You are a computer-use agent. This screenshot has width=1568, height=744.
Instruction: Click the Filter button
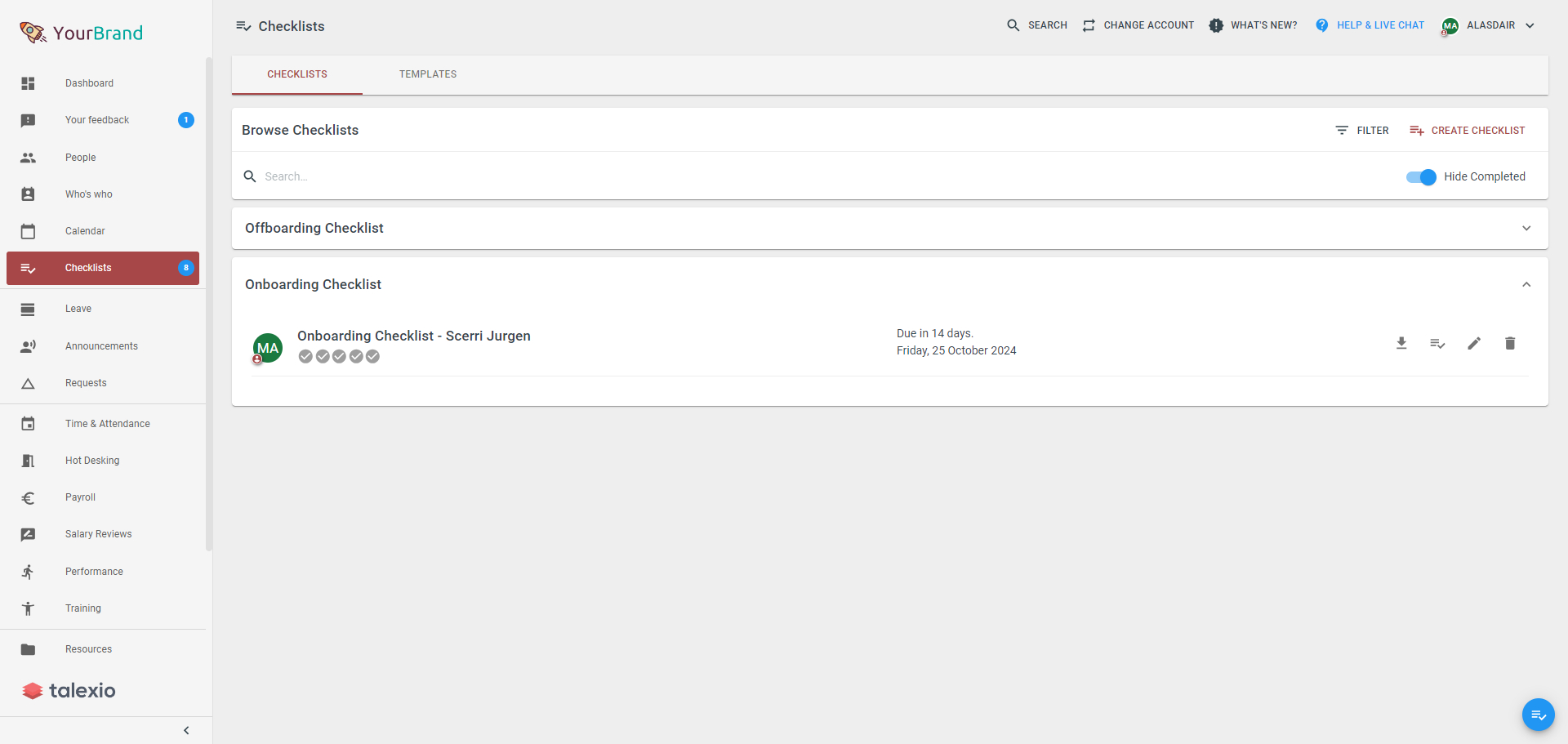click(1362, 131)
